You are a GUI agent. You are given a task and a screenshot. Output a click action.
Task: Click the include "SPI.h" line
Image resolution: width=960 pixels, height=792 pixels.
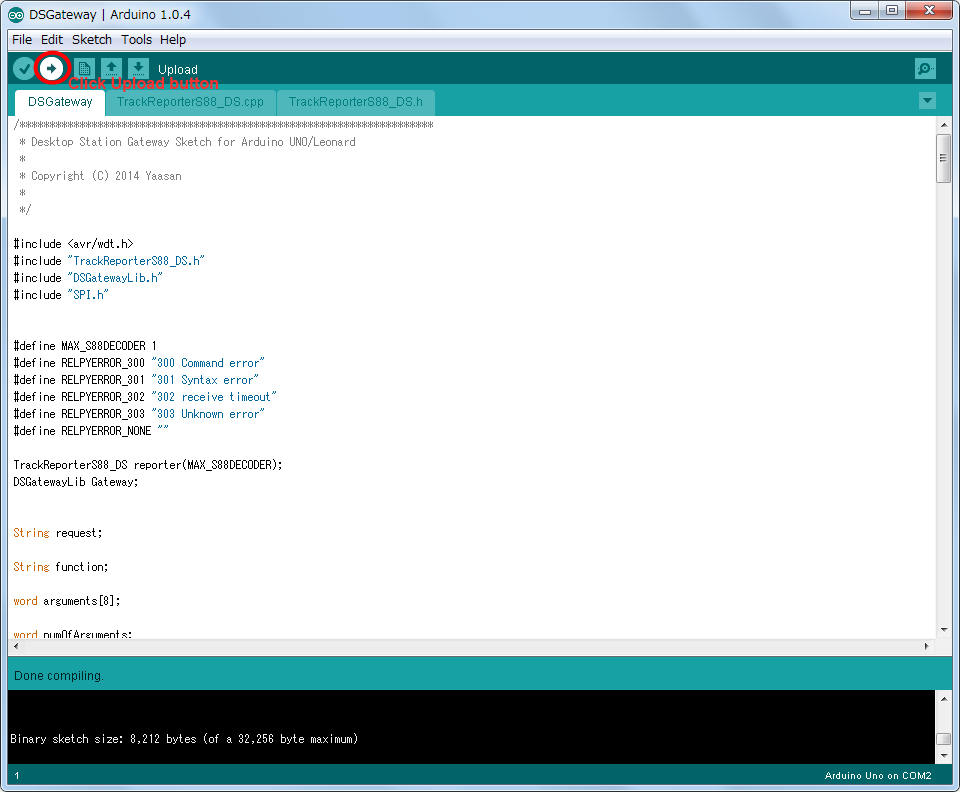point(61,295)
